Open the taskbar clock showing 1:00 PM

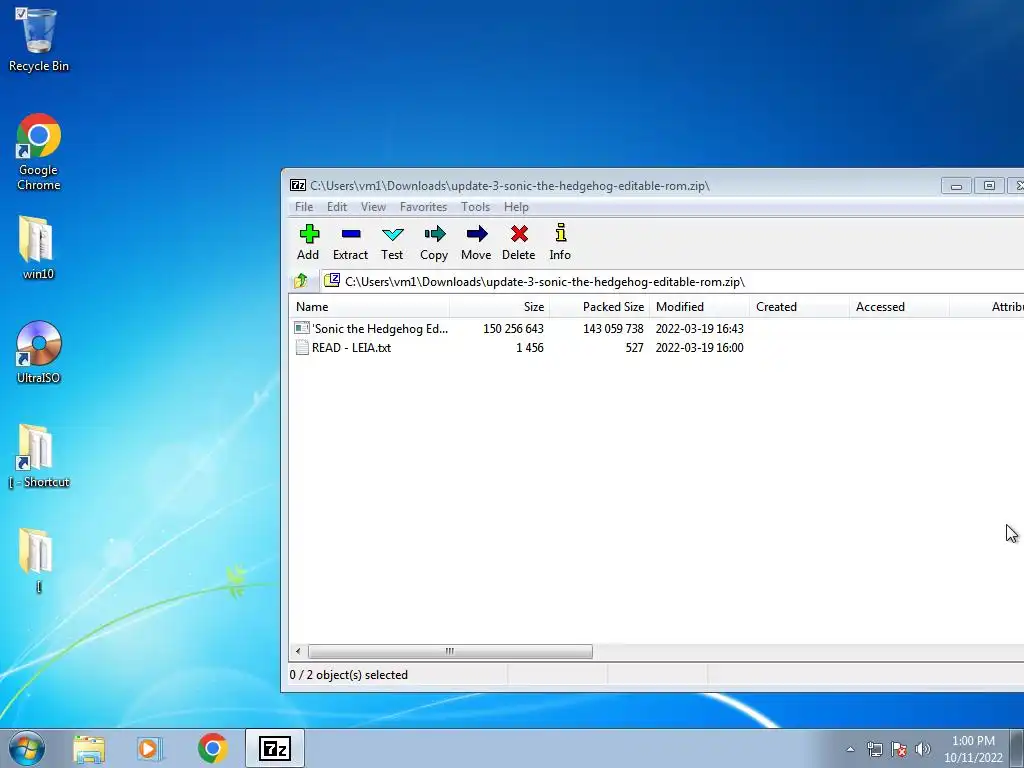973,749
